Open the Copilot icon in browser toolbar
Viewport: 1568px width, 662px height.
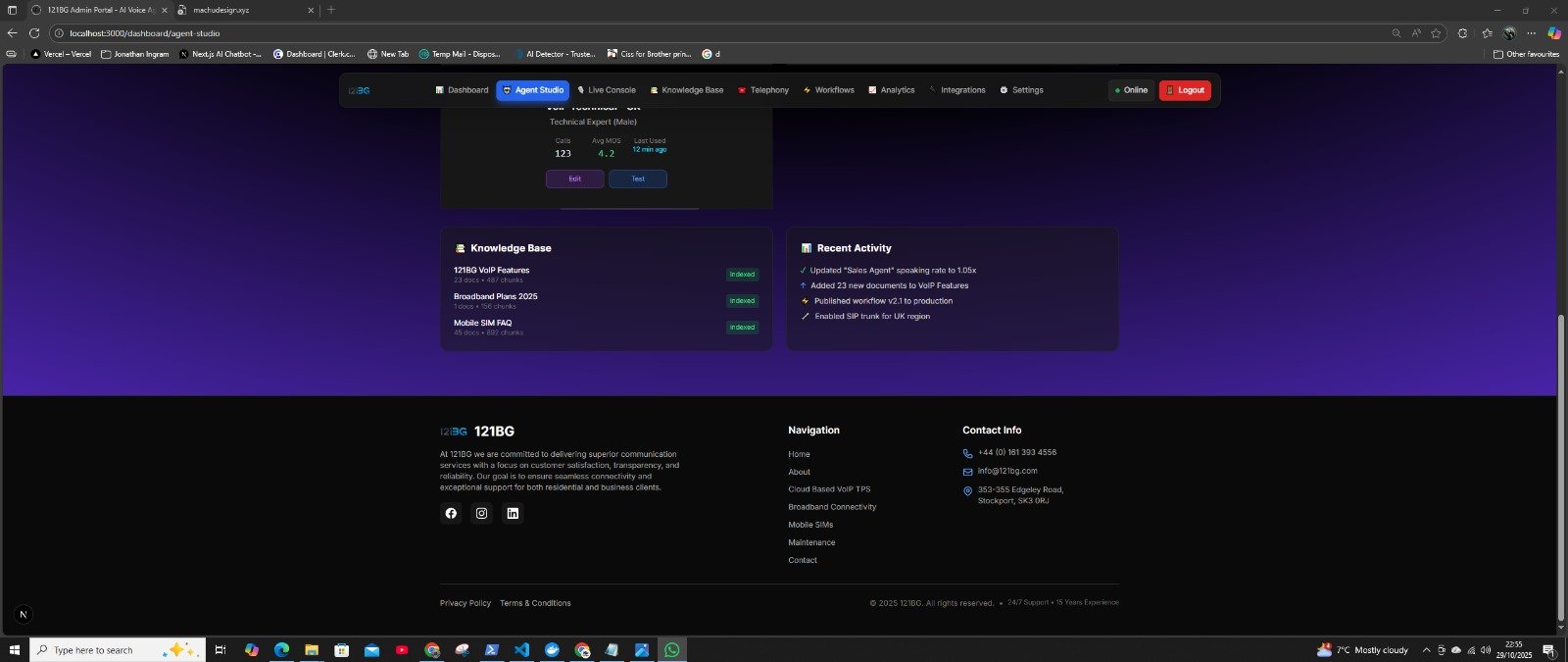coord(1553,33)
